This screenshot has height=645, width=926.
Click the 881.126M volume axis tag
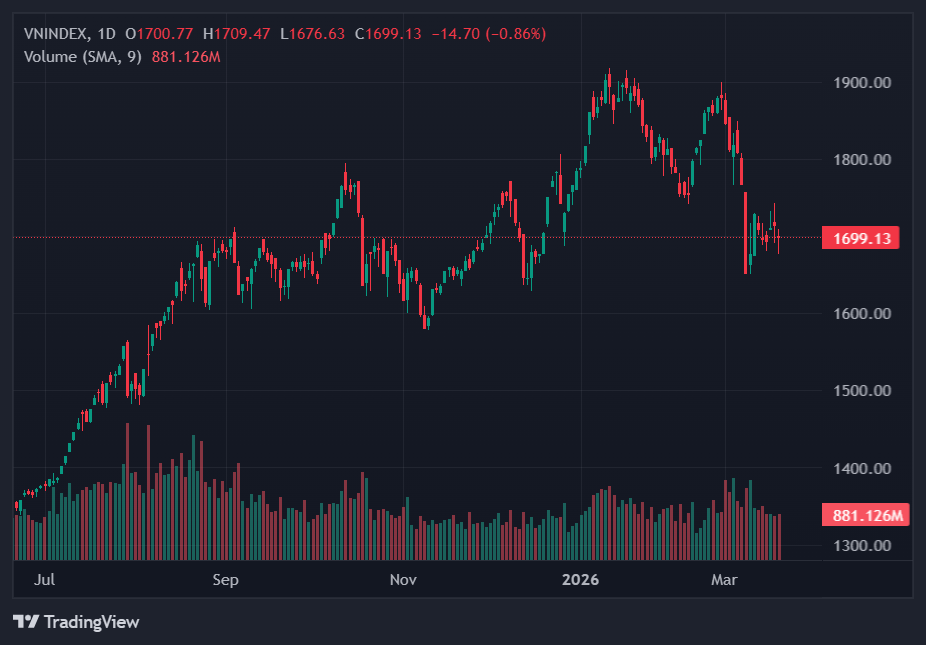(x=868, y=516)
